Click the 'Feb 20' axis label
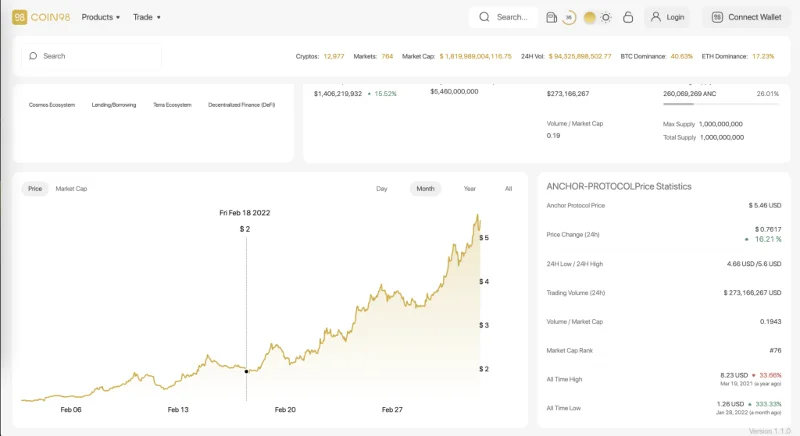Image resolution: width=800 pixels, height=436 pixels. pyautogui.click(x=285, y=409)
